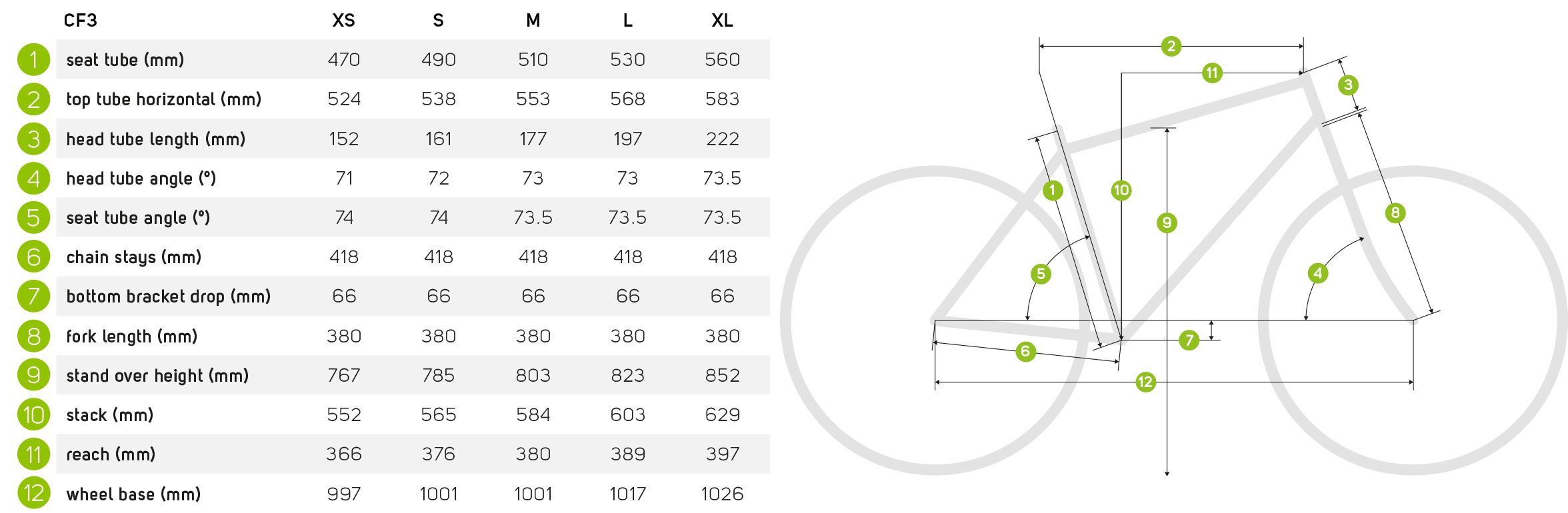1568x513 pixels.
Task: Click the stack (mm) row label
Action: (110, 415)
